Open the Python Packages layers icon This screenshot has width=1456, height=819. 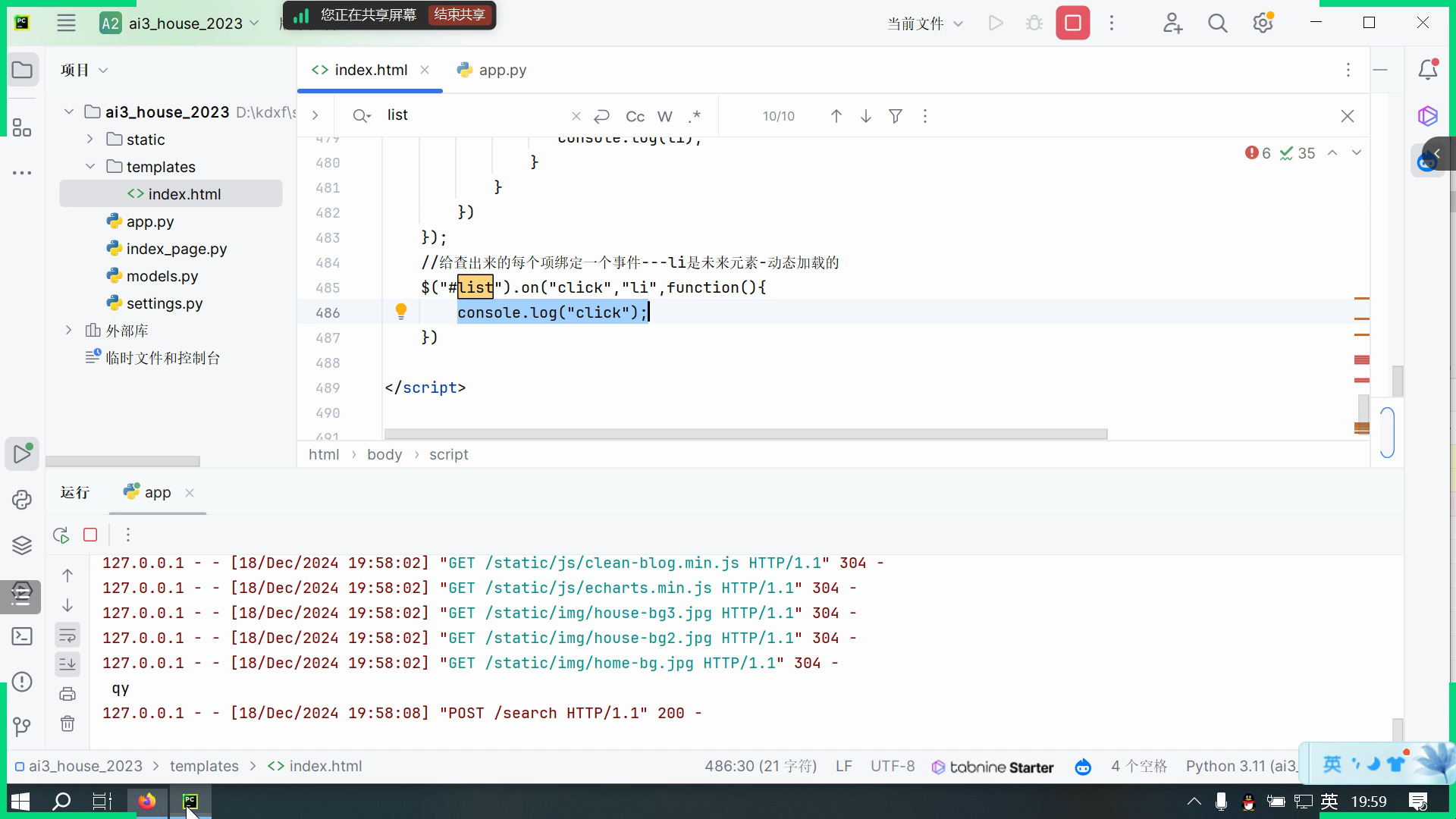[x=22, y=544]
